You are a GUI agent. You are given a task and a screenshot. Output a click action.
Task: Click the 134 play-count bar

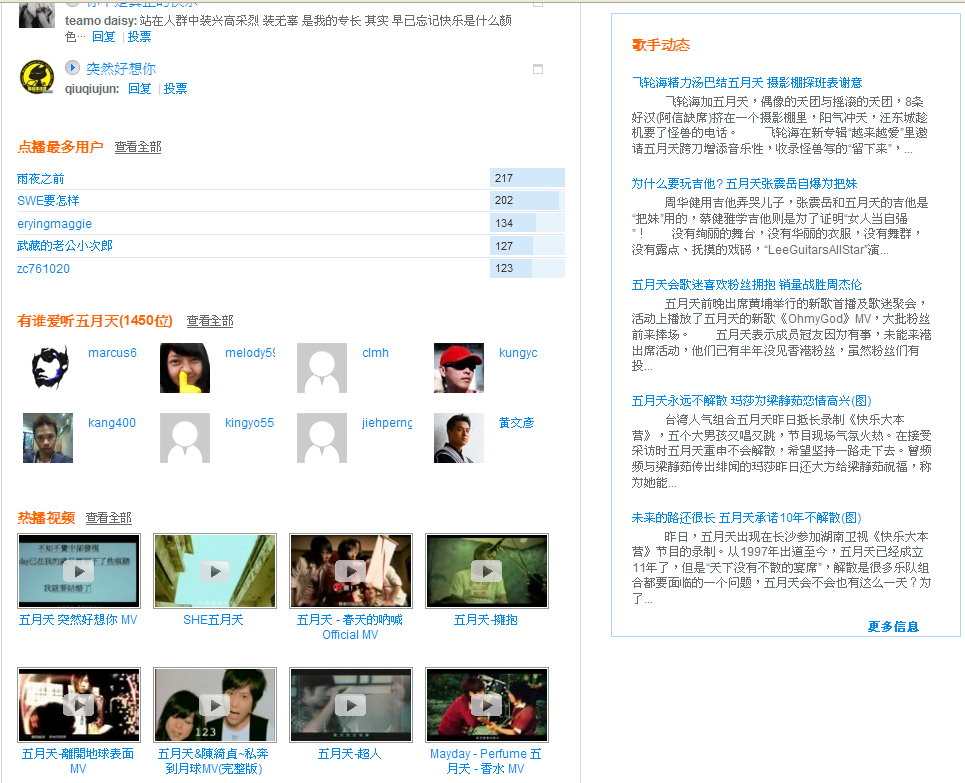(x=527, y=223)
